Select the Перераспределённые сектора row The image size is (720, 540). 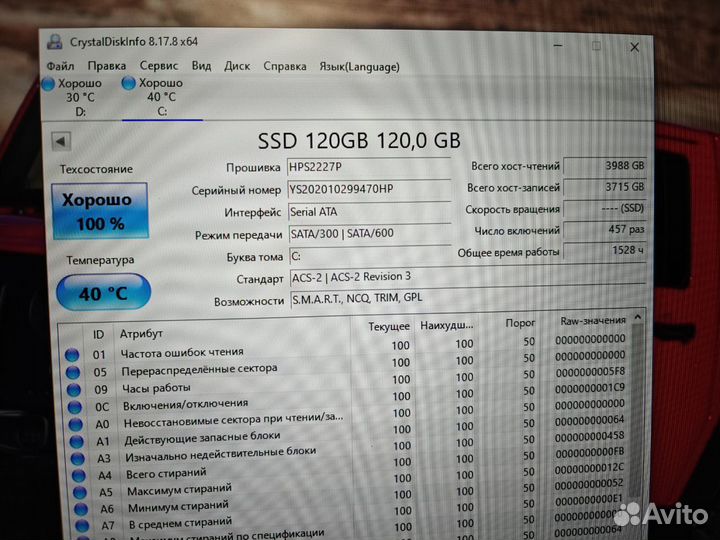(345, 366)
